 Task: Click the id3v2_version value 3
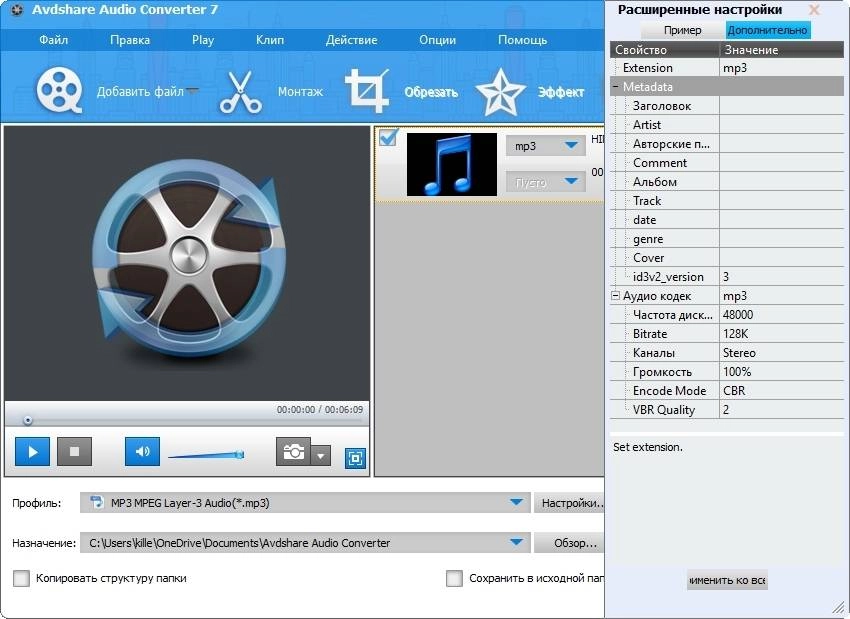782,276
